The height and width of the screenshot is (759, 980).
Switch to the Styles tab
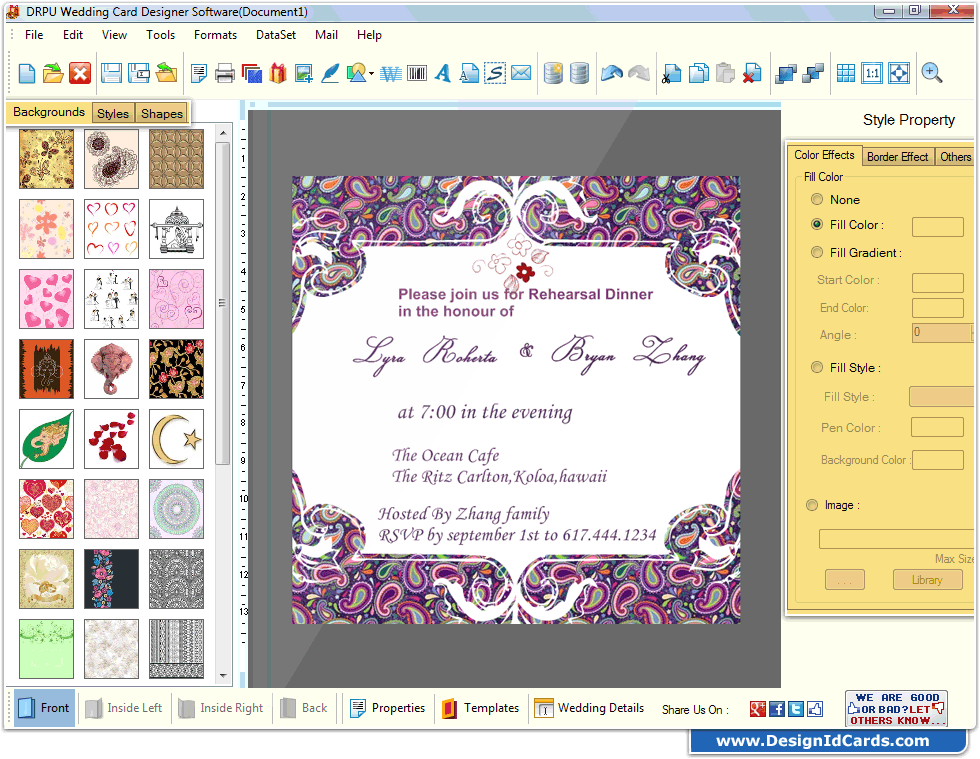click(x=113, y=113)
